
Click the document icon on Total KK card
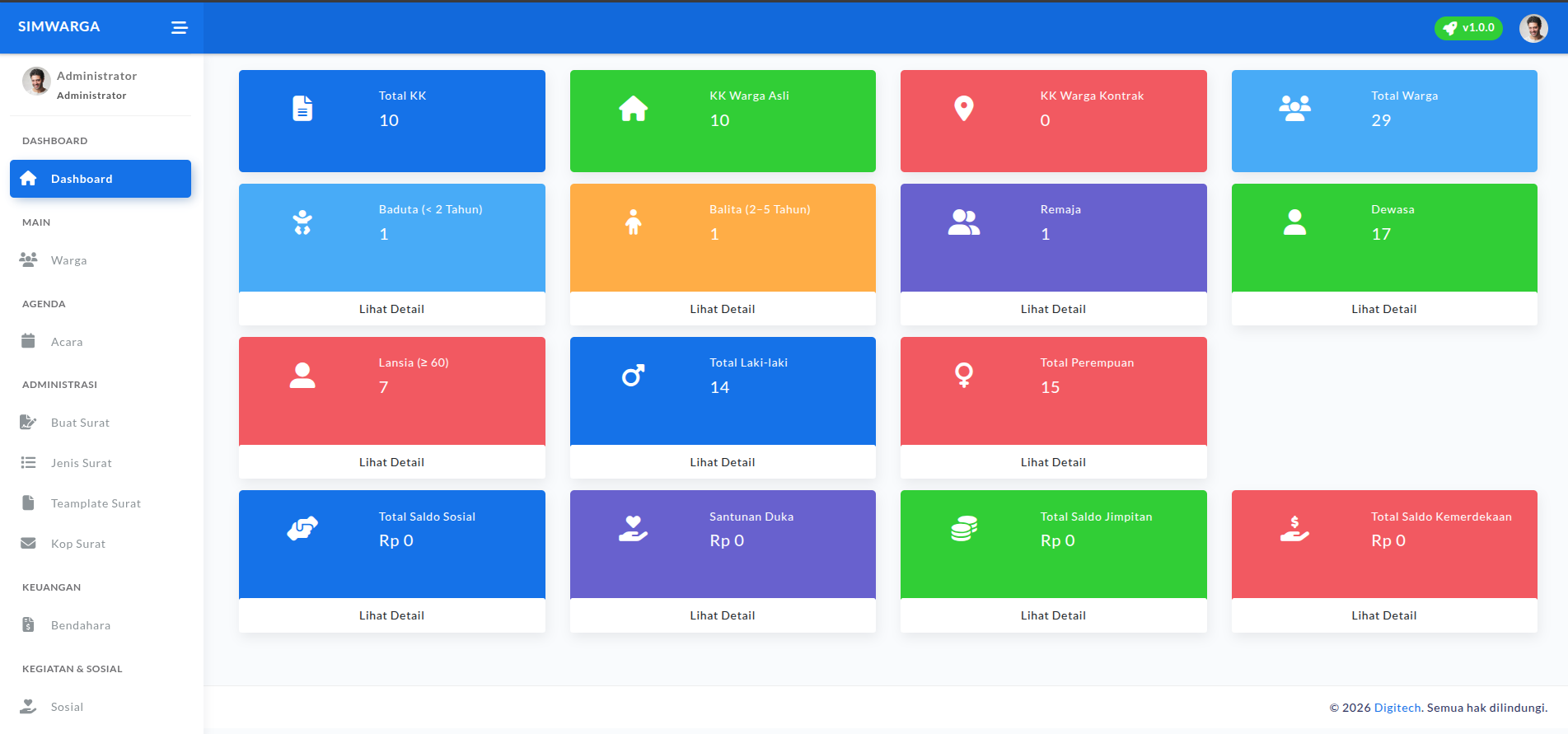coord(302,108)
